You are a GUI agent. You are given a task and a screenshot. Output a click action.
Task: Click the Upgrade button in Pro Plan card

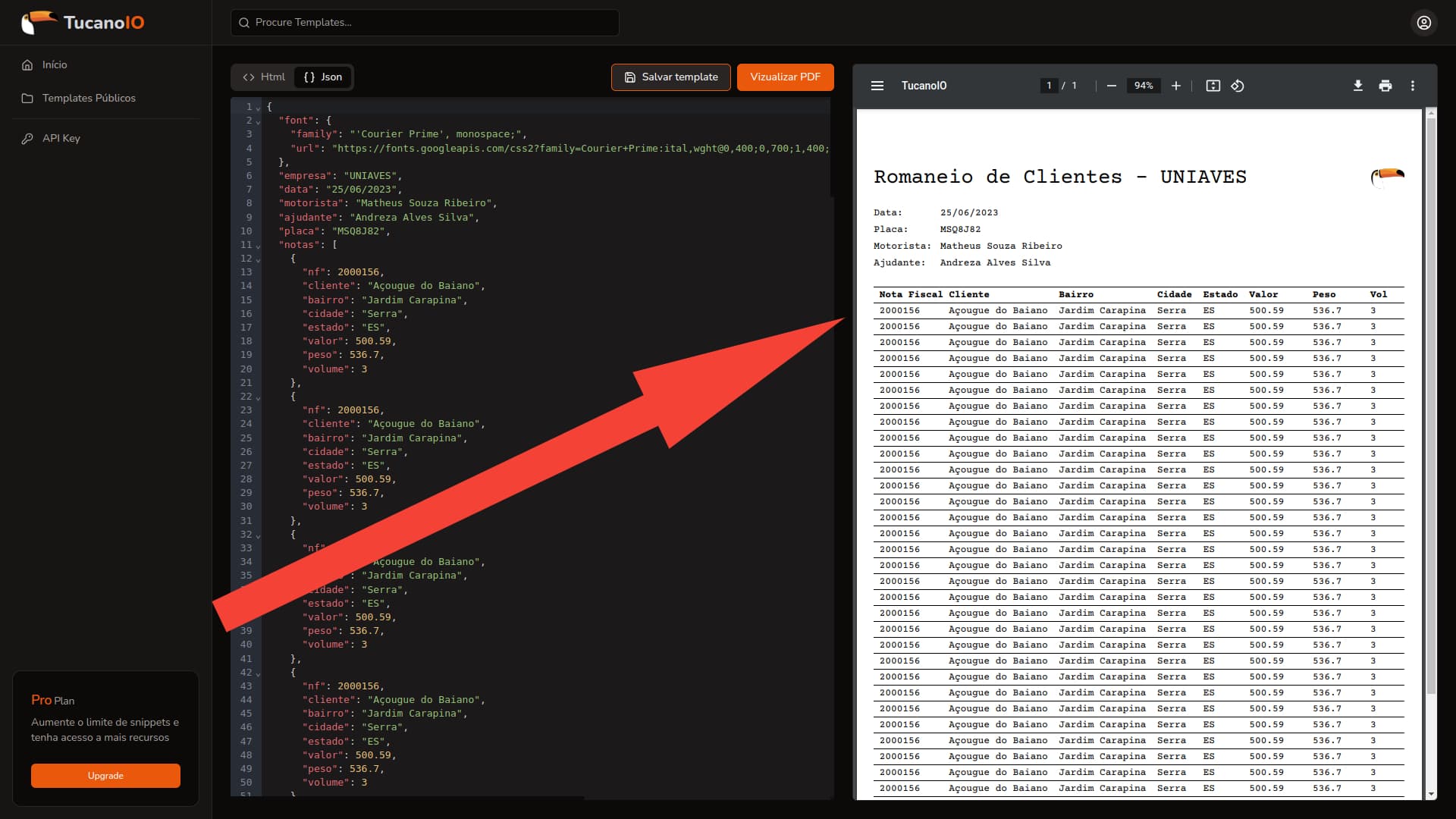coord(105,776)
